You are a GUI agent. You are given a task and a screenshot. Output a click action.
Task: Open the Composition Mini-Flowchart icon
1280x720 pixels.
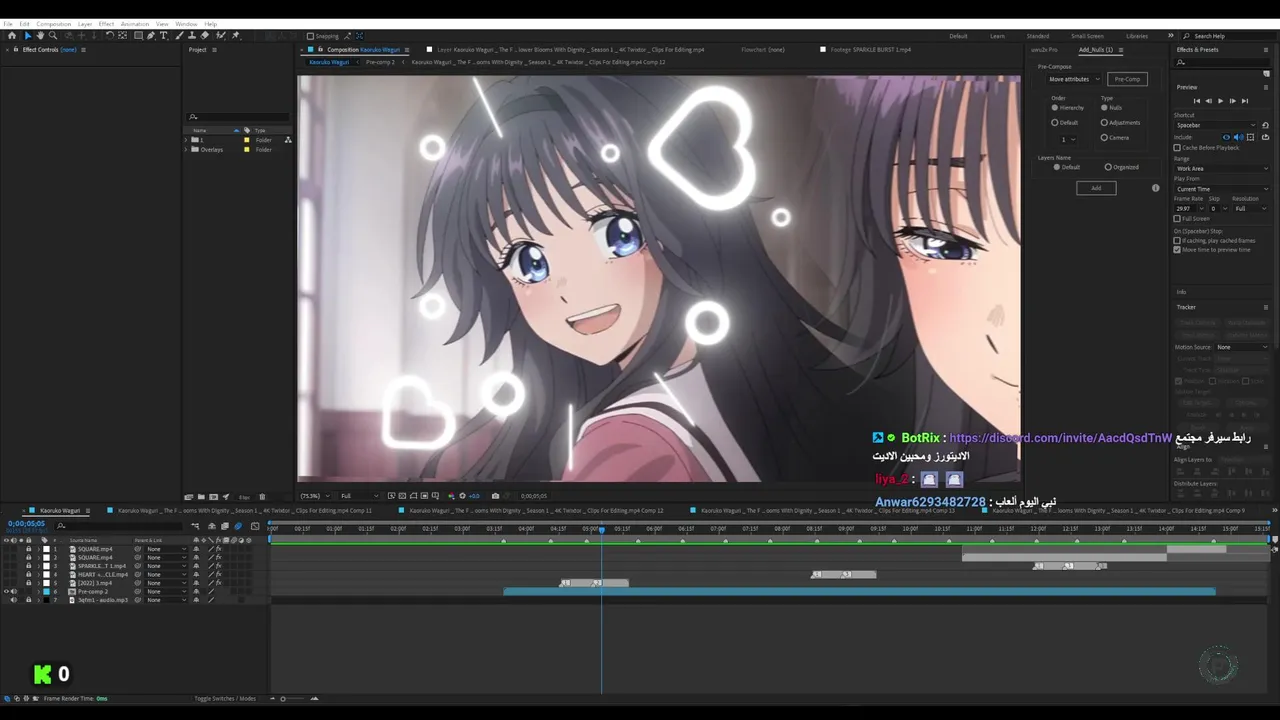coord(195,526)
